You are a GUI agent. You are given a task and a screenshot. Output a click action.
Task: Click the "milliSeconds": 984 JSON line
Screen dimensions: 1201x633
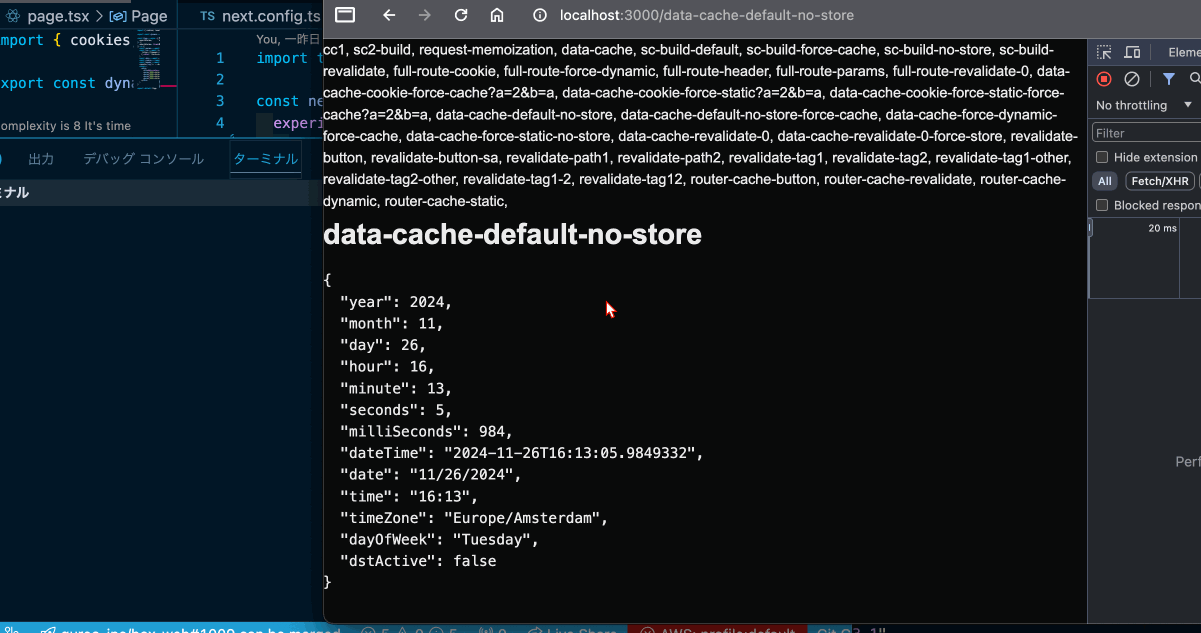pyautogui.click(x=426, y=432)
